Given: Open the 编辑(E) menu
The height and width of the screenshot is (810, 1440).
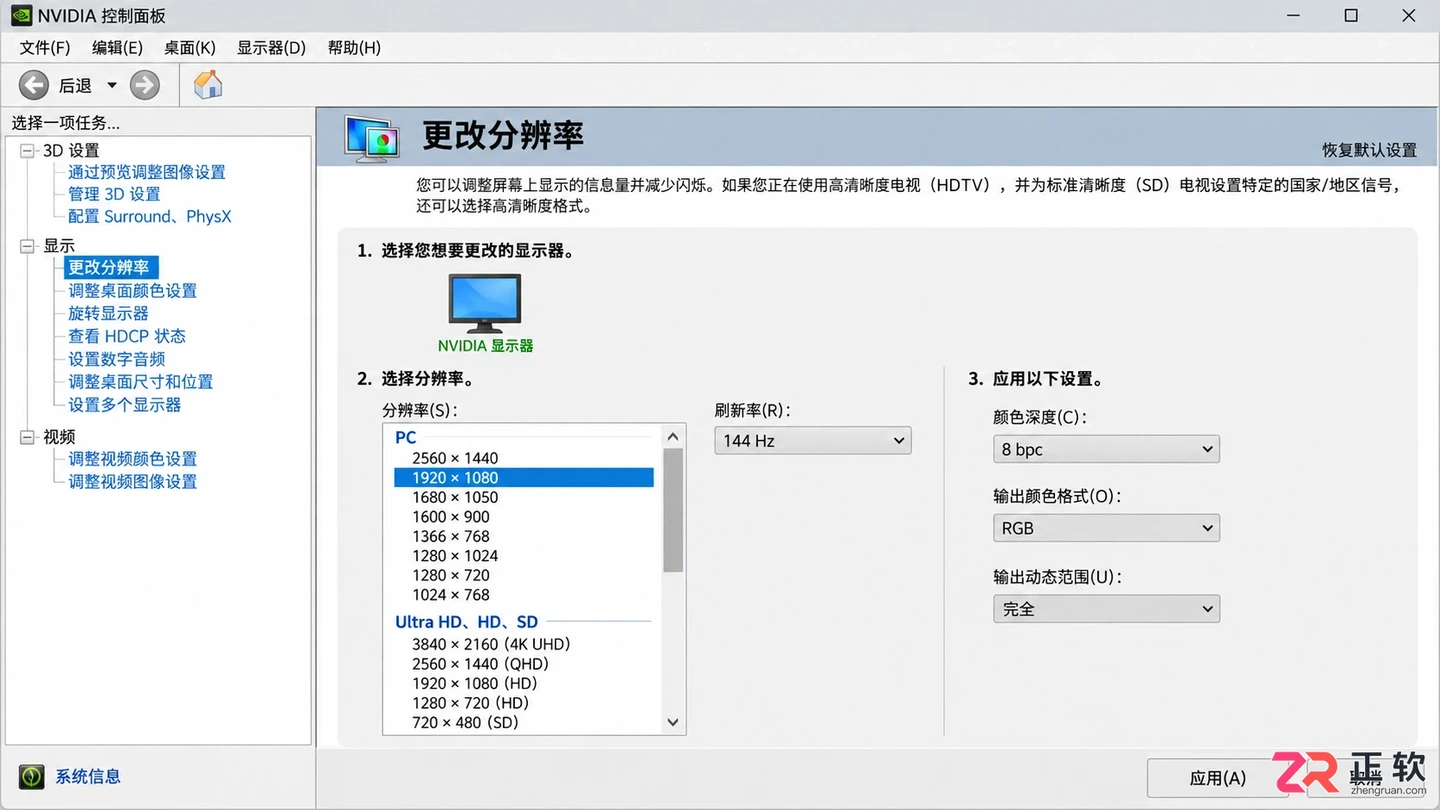Looking at the screenshot, I should pos(117,48).
